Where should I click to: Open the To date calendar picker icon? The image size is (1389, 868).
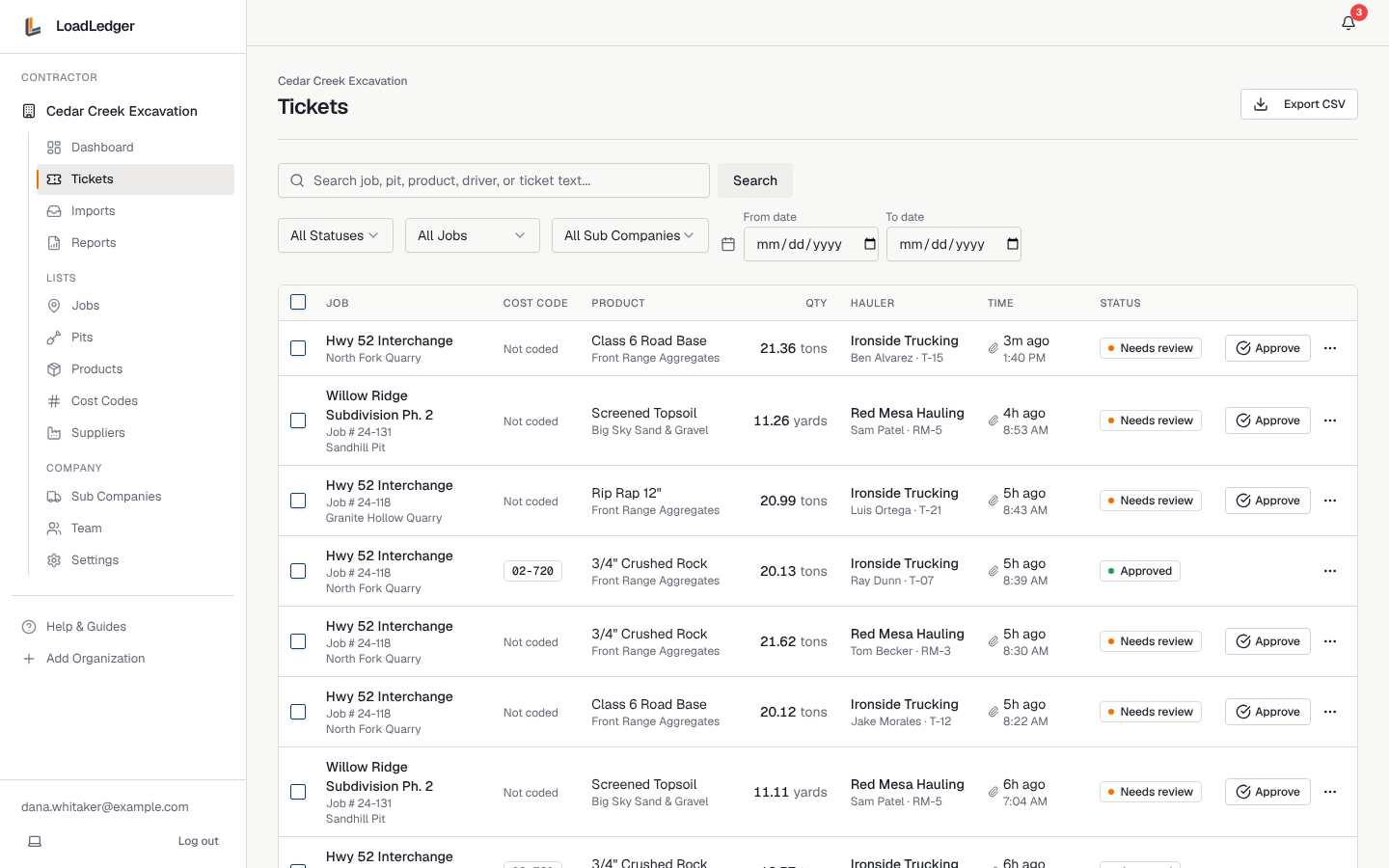[x=1012, y=244]
